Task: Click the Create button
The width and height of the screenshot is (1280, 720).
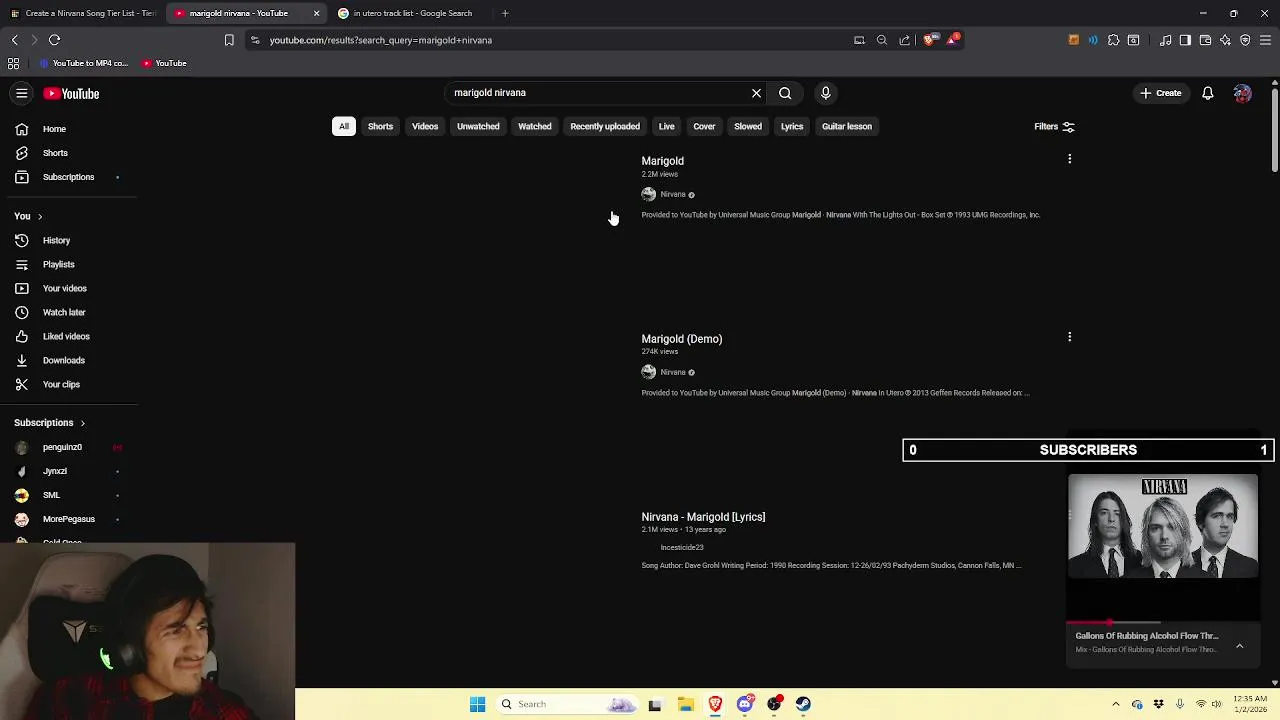Action: [1161, 93]
